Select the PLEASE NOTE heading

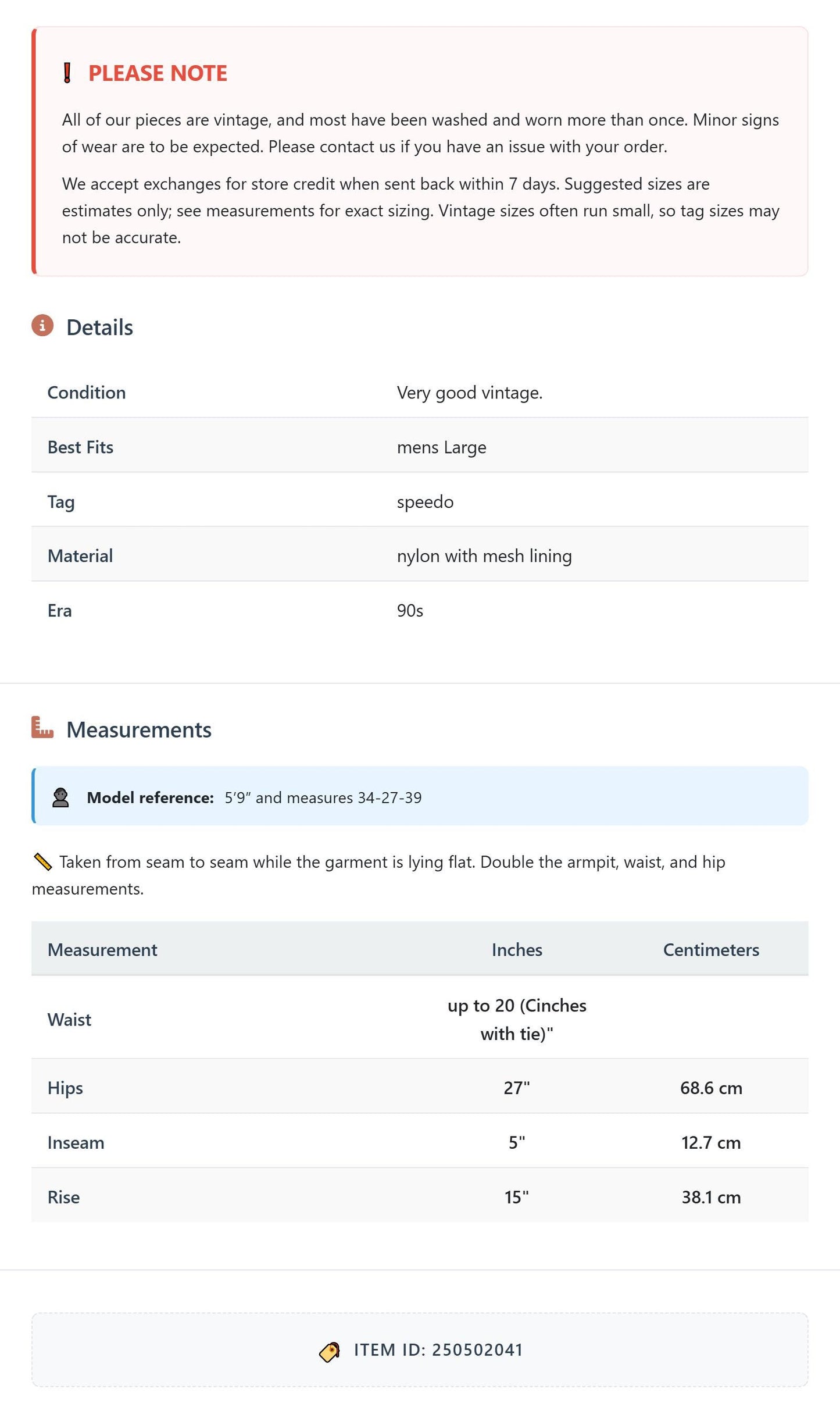[158, 73]
